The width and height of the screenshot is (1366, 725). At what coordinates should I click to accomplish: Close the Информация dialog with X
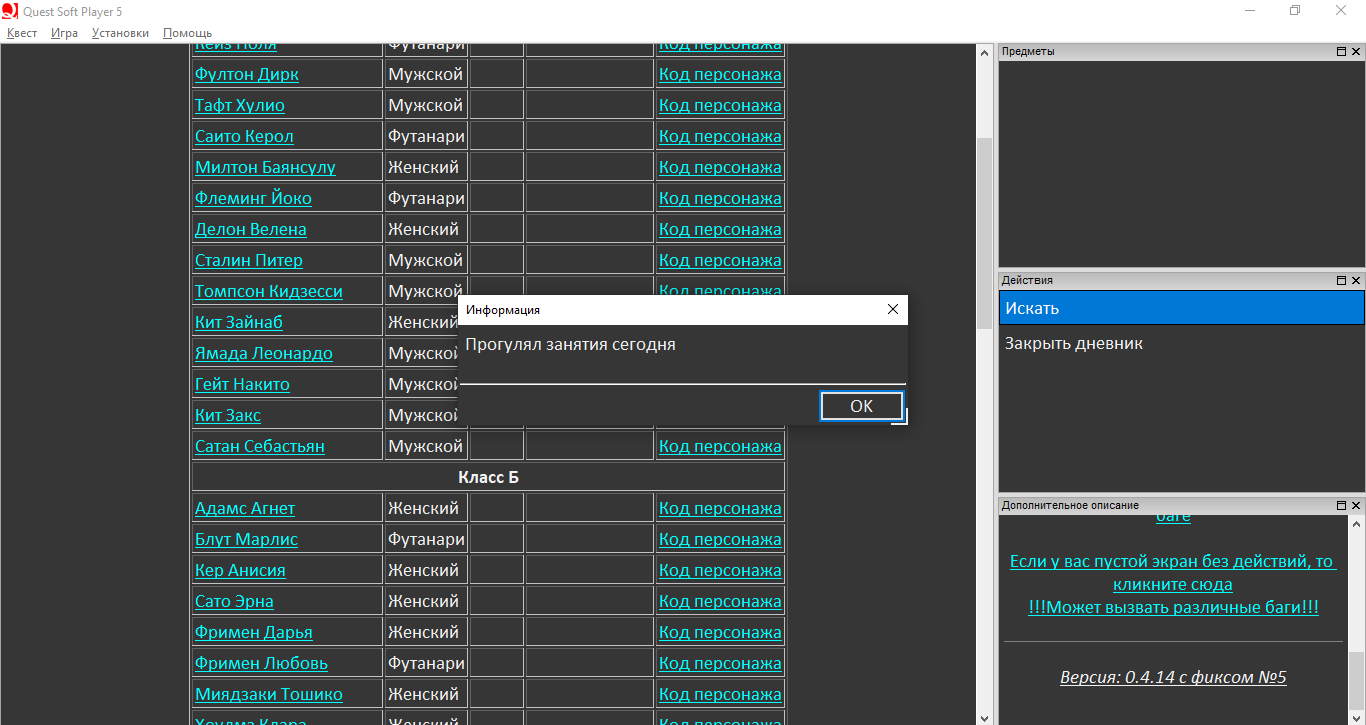point(893,310)
